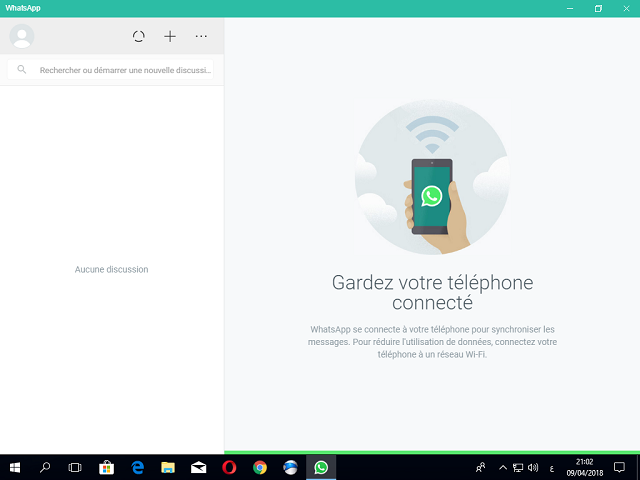Click the input language indicator in tray
The image size is (640, 480).
551,469
